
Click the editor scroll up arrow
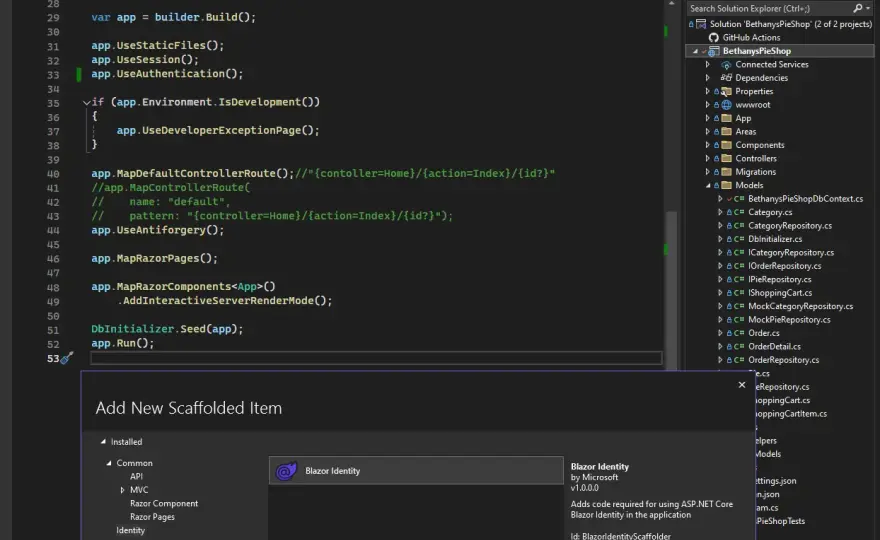(x=671, y=4)
